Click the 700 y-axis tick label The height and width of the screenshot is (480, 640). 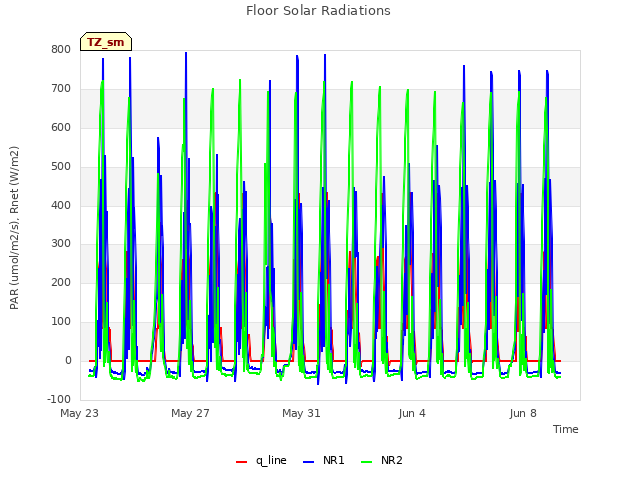pos(61,89)
